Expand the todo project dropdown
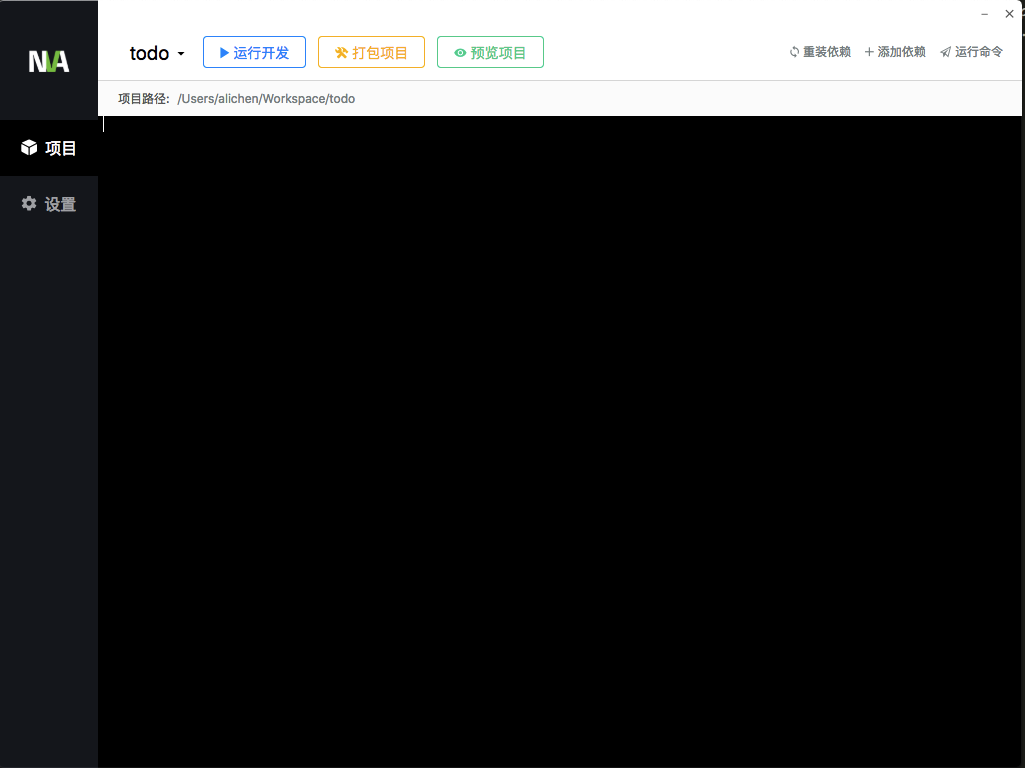 tap(157, 53)
